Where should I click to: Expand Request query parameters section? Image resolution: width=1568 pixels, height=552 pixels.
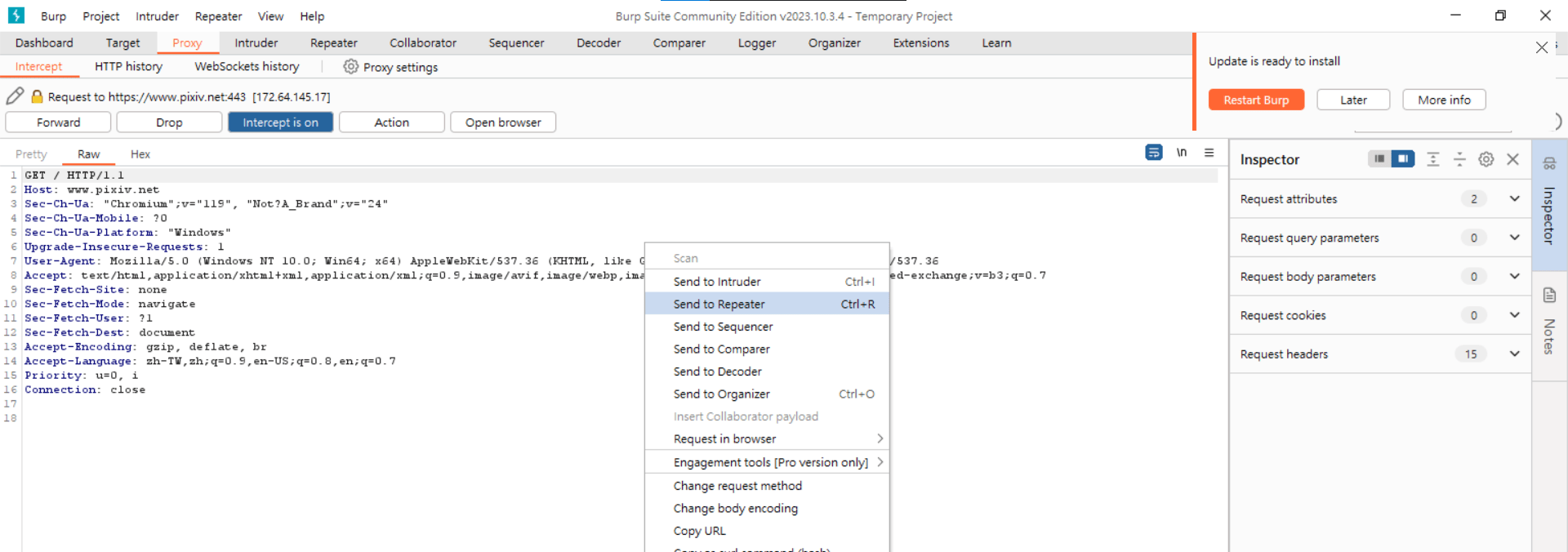click(1514, 238)
